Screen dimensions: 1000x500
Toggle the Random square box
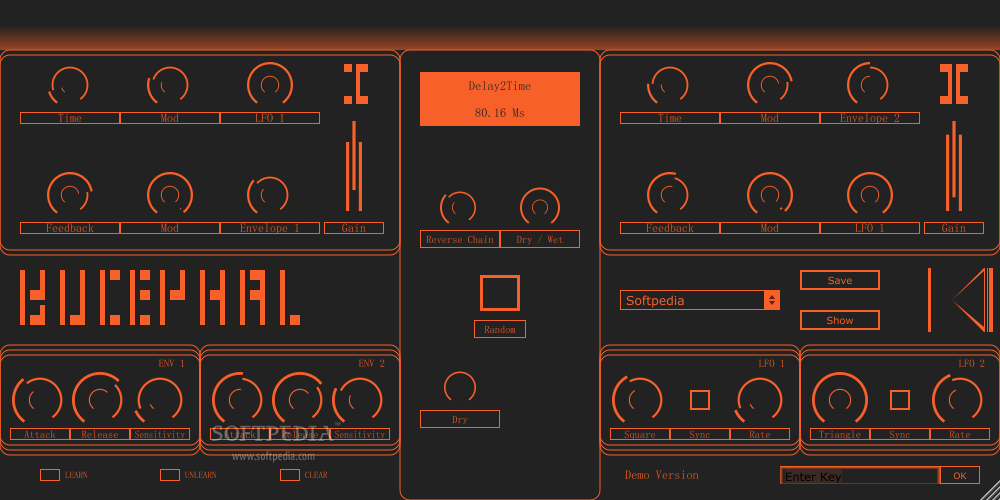[499, 293]
